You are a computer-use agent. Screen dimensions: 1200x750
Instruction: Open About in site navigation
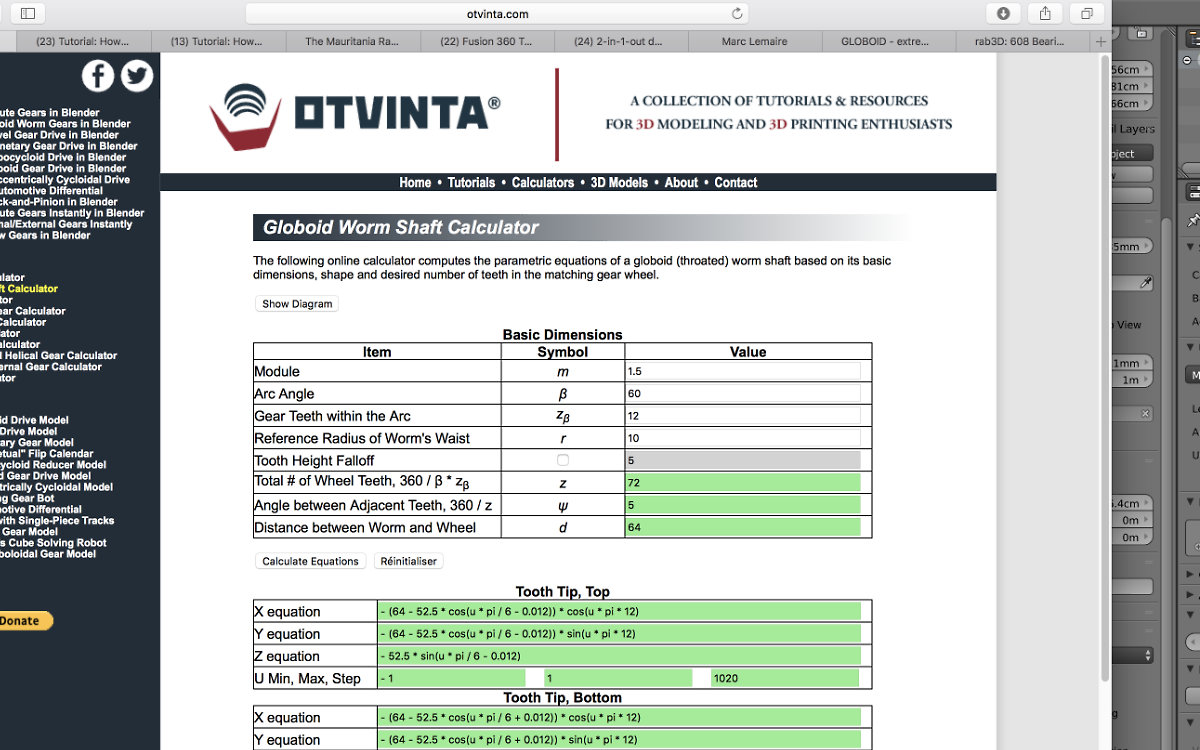681,182
